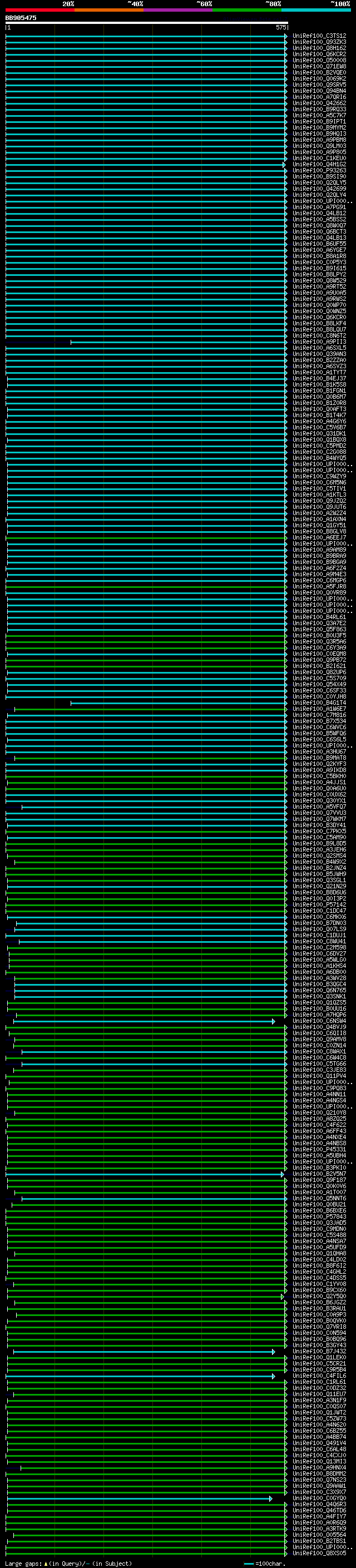The image size is (356, 1568).
Task: Open hit UniRef100_Q6KCR2
Action: 319,54
